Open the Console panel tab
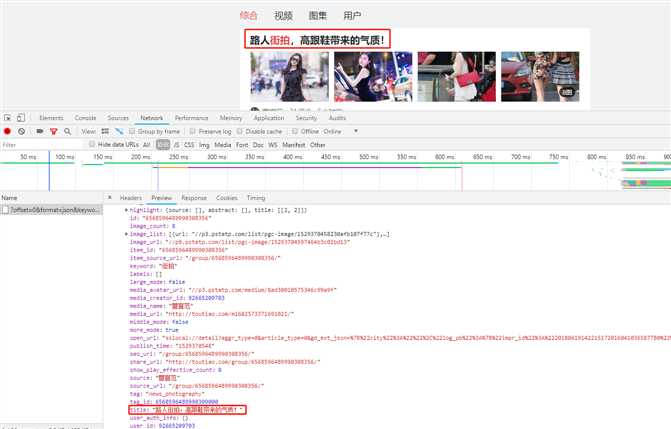Screen dimensions: 671x429 86,118
